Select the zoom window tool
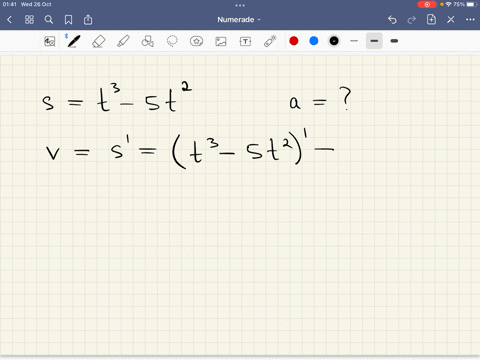480x360 pixels. point(50,41)
